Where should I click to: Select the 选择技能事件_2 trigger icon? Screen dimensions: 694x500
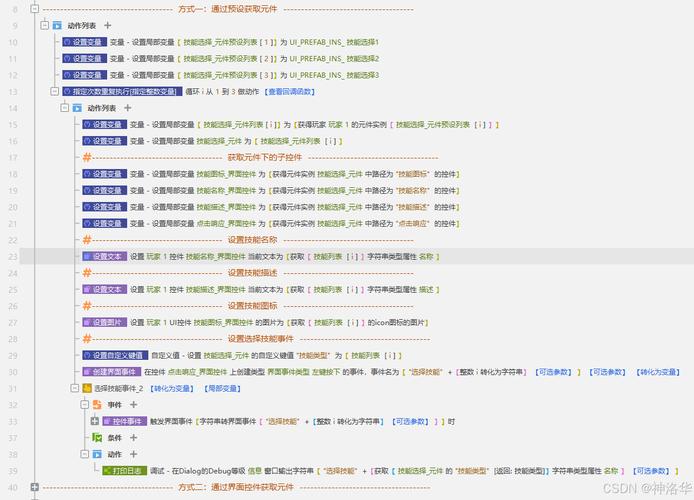click(87, 388)
